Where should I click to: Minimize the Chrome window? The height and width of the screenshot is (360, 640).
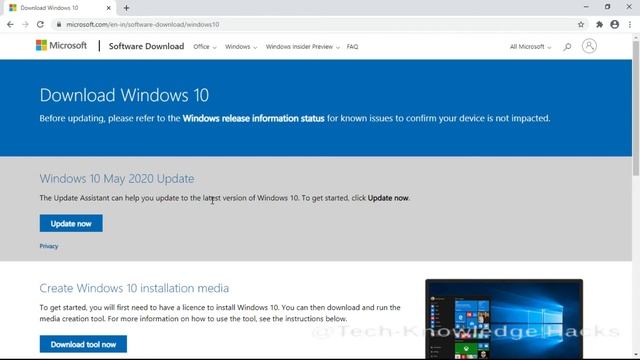pyautogui.click(x=586, y=7)
